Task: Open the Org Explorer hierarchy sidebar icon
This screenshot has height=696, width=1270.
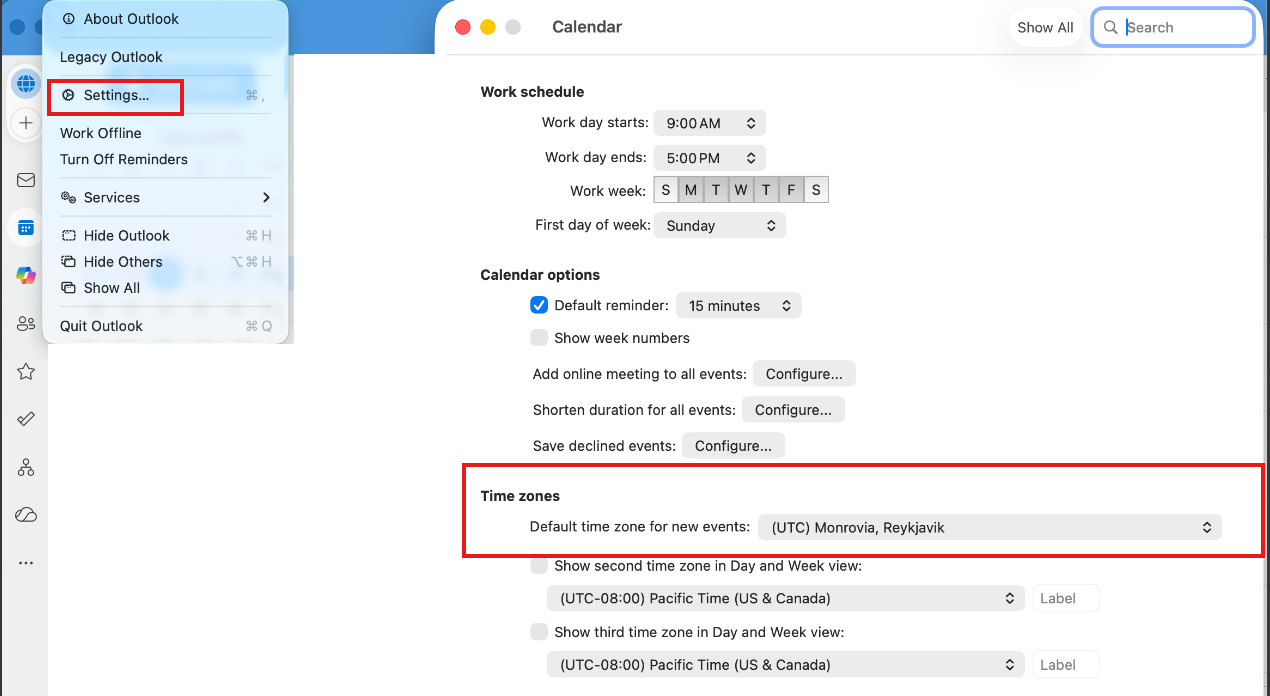Action: point(26,467)
